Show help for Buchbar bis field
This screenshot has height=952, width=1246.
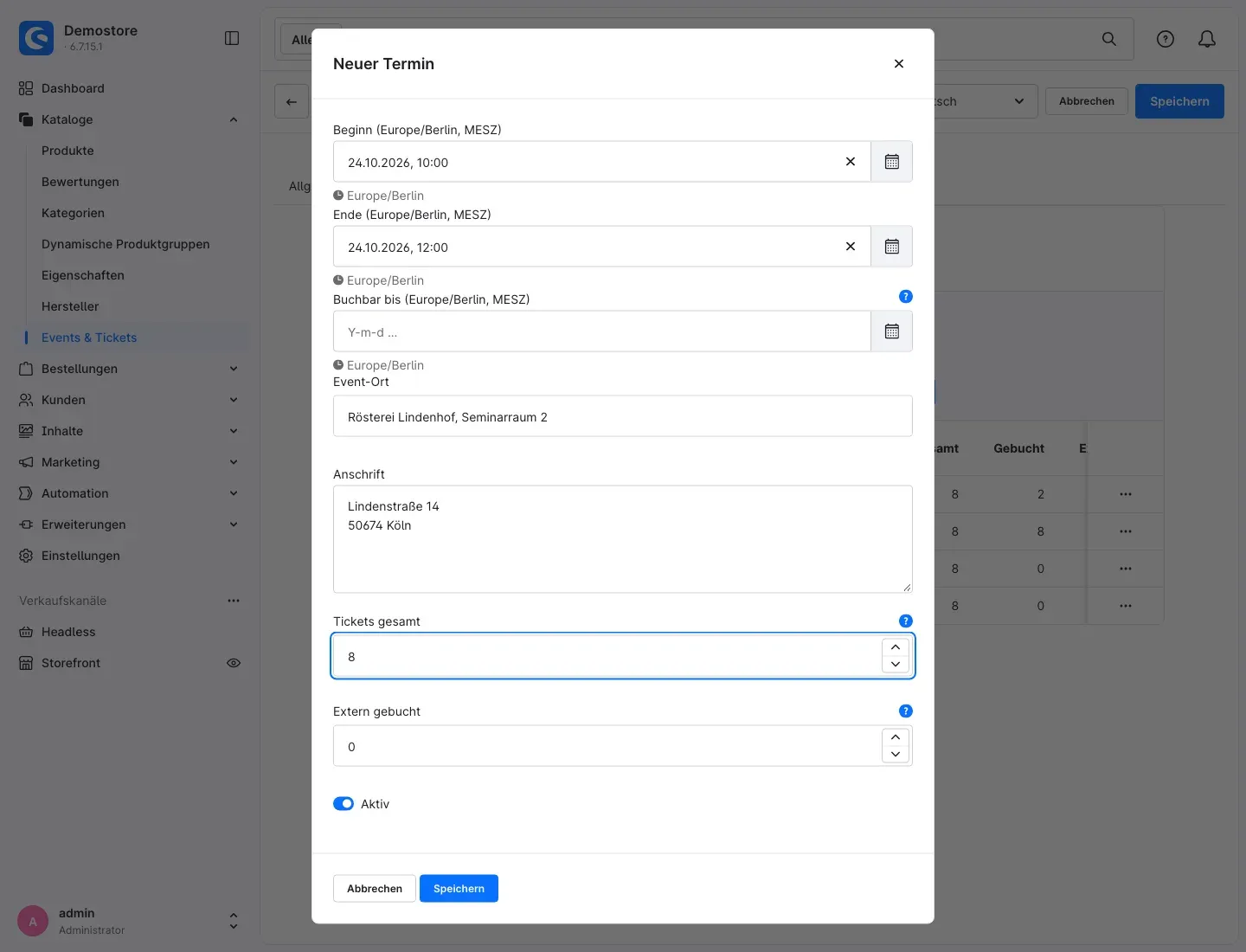click(906, 296)
